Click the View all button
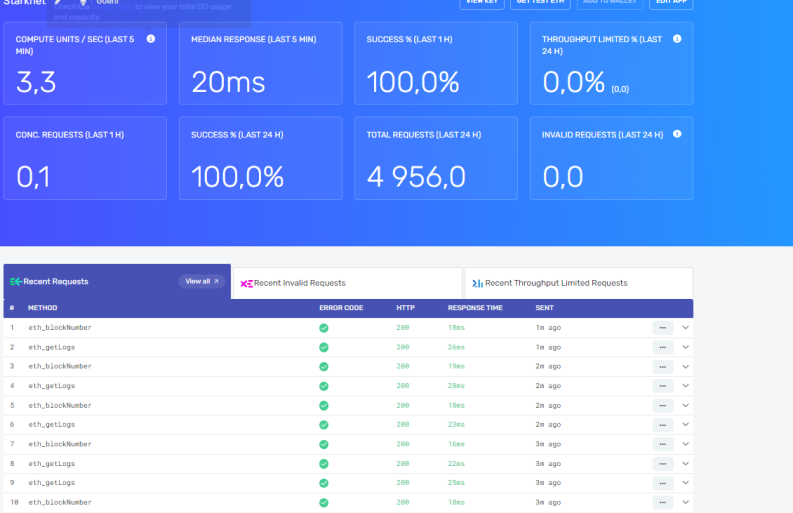This screenshot has height=513, width=793. point(201,281)
